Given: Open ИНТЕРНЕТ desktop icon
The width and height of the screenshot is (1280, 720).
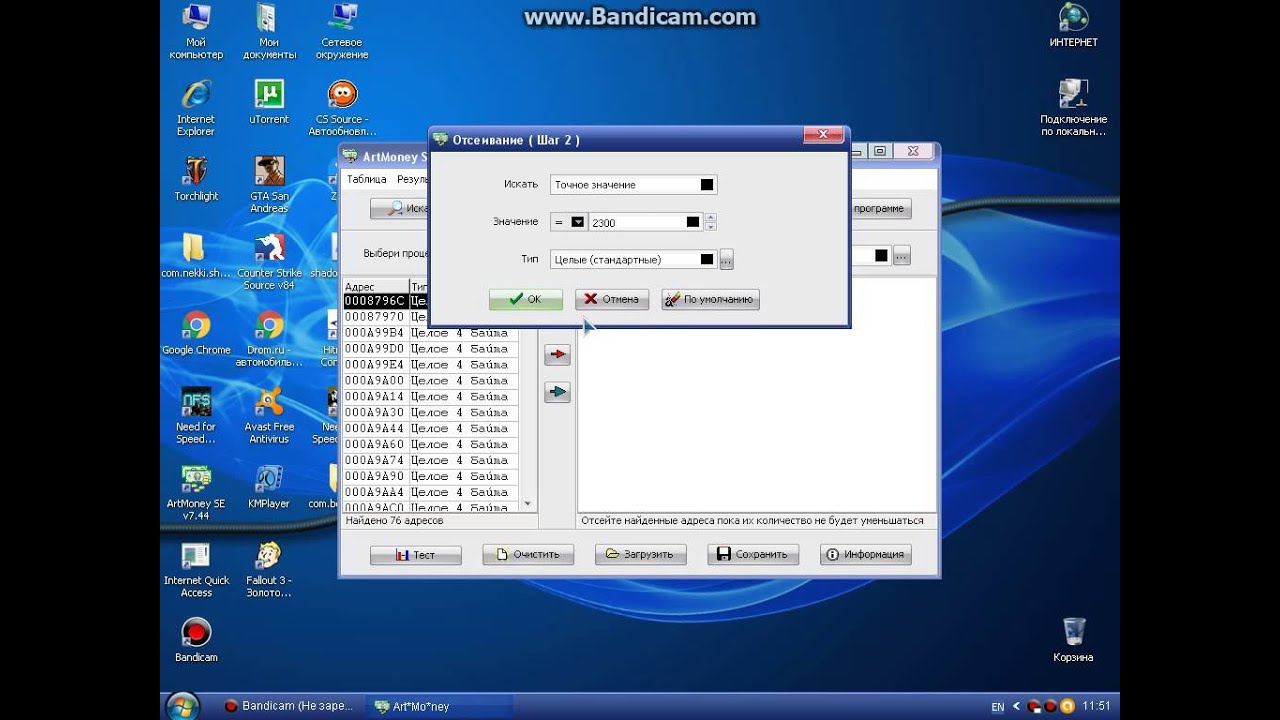Looking at the screenshot, I should (1074, 26).
